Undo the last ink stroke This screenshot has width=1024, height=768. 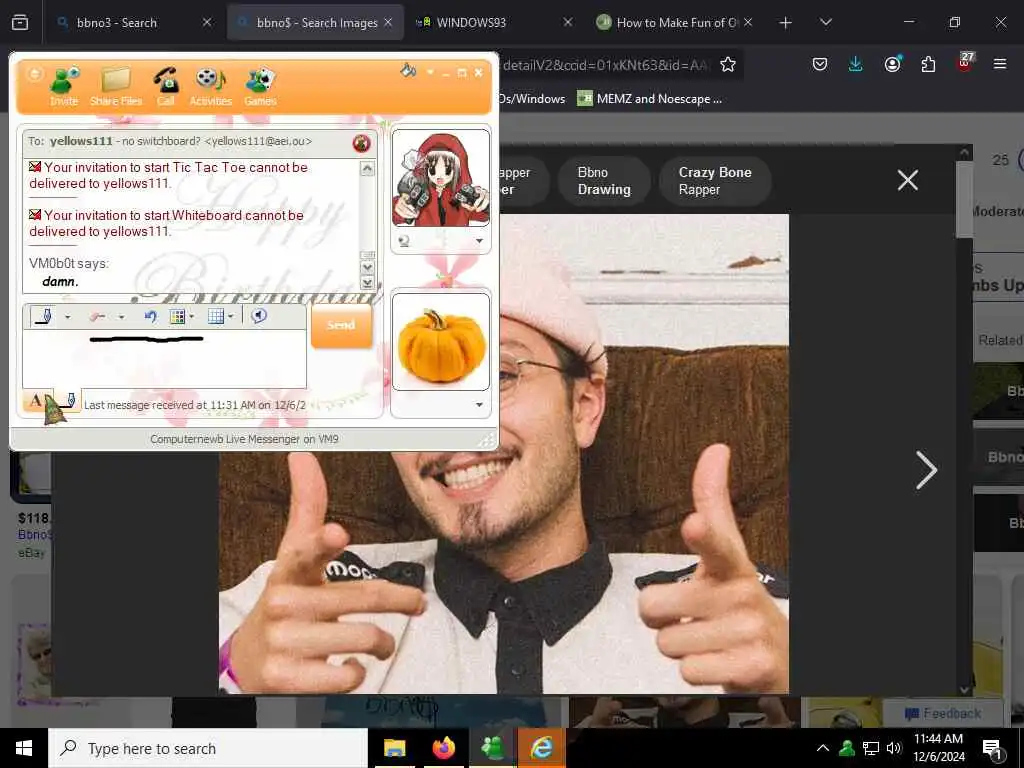tap(150, 317)
